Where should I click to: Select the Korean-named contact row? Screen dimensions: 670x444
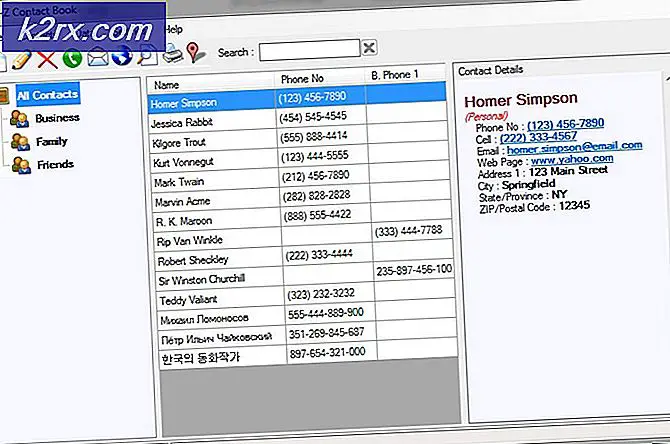click(x=200, y=358)
